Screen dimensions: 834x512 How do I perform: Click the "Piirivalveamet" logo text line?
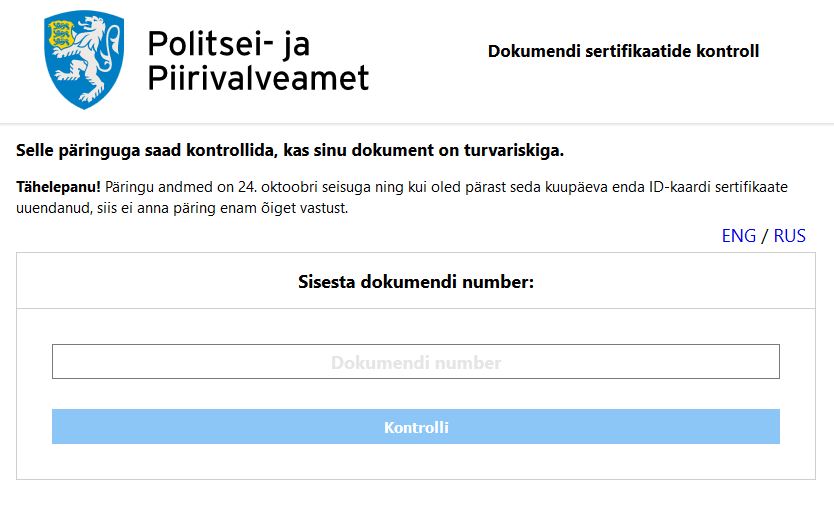pos(258,78)
